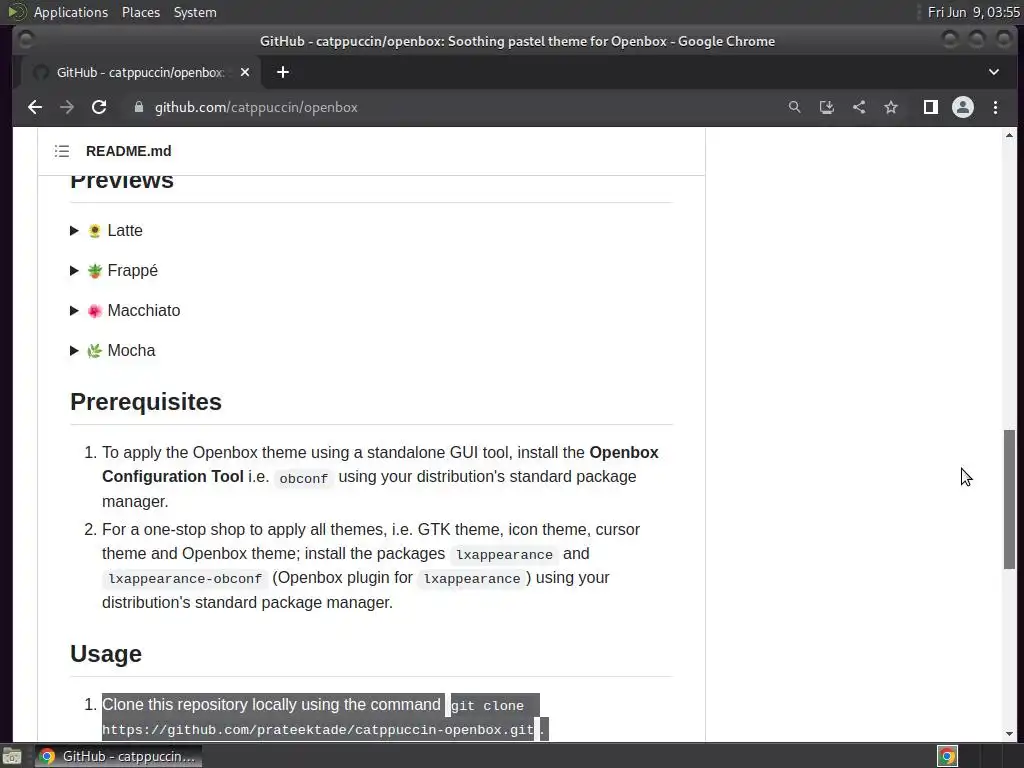Click the top-left panel menu logo icon
Viewport: 1024px width, 768px height.
tap(16, 12)
